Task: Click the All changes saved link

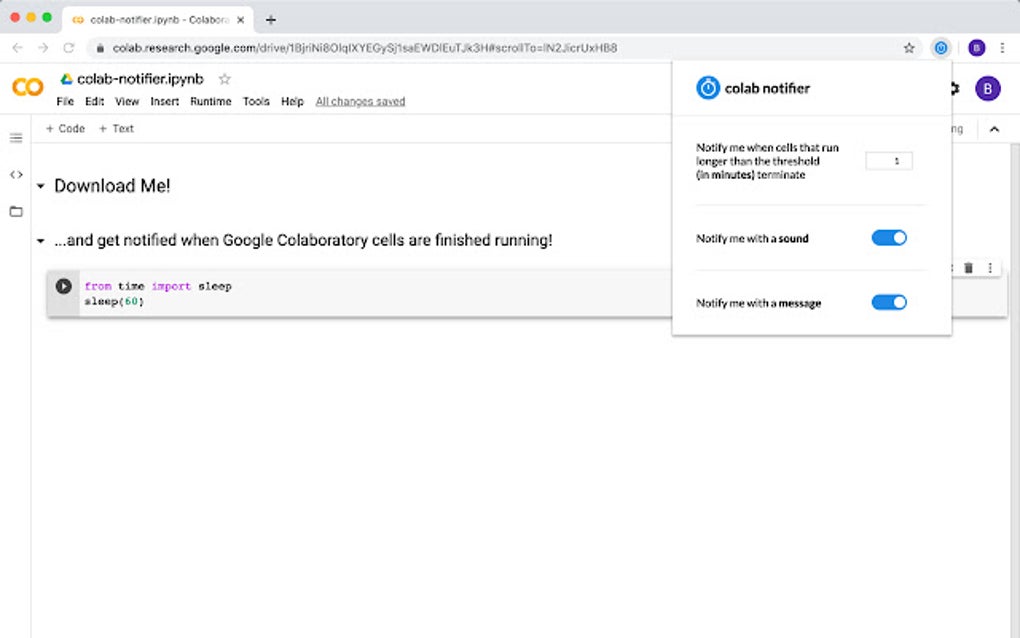Action: coord(361,101)
